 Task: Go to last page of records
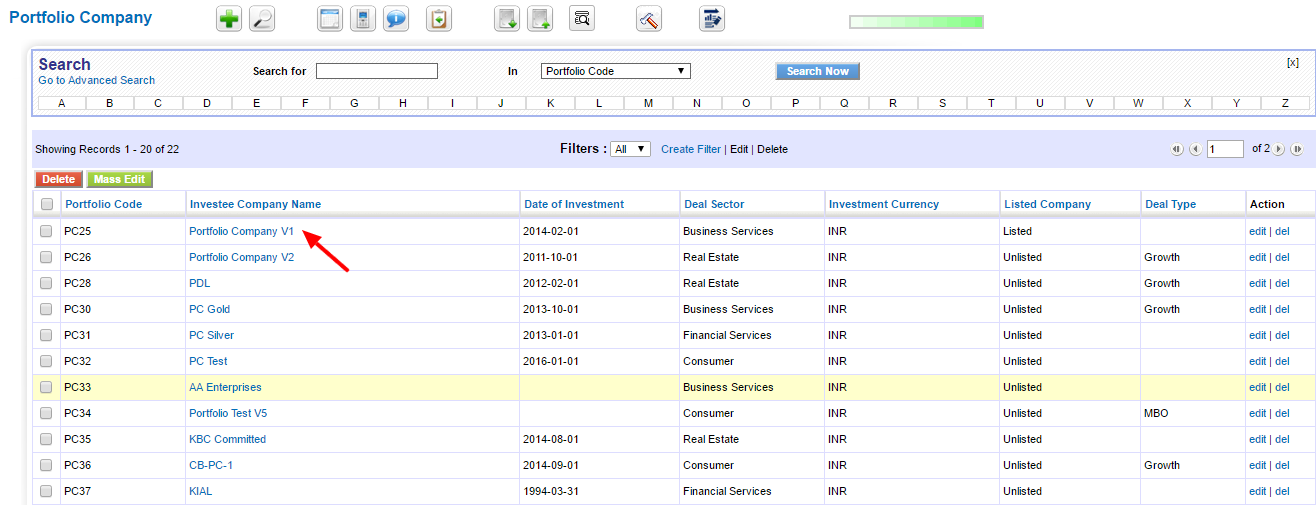[x=1297, y=149]
